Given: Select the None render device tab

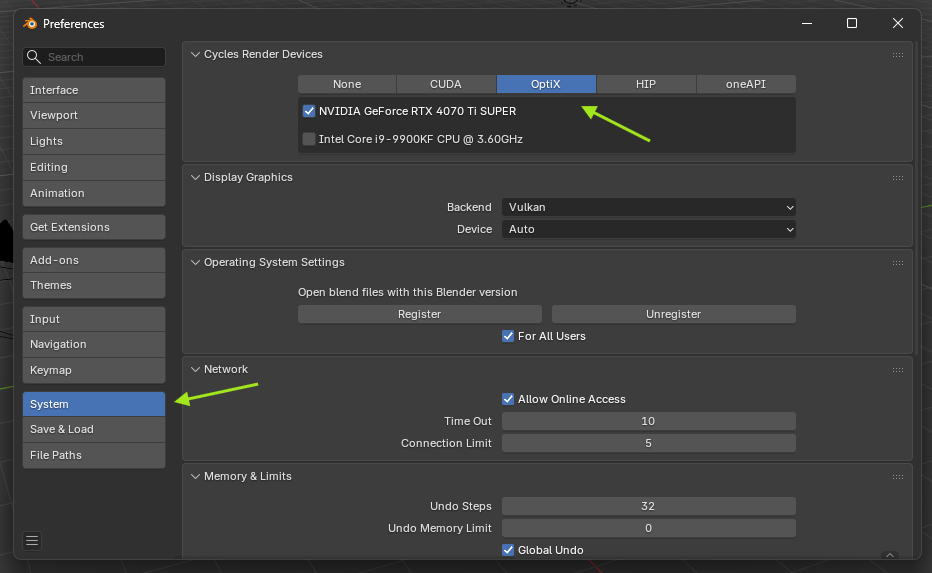Looking at the screenshot, I should 347,84.
